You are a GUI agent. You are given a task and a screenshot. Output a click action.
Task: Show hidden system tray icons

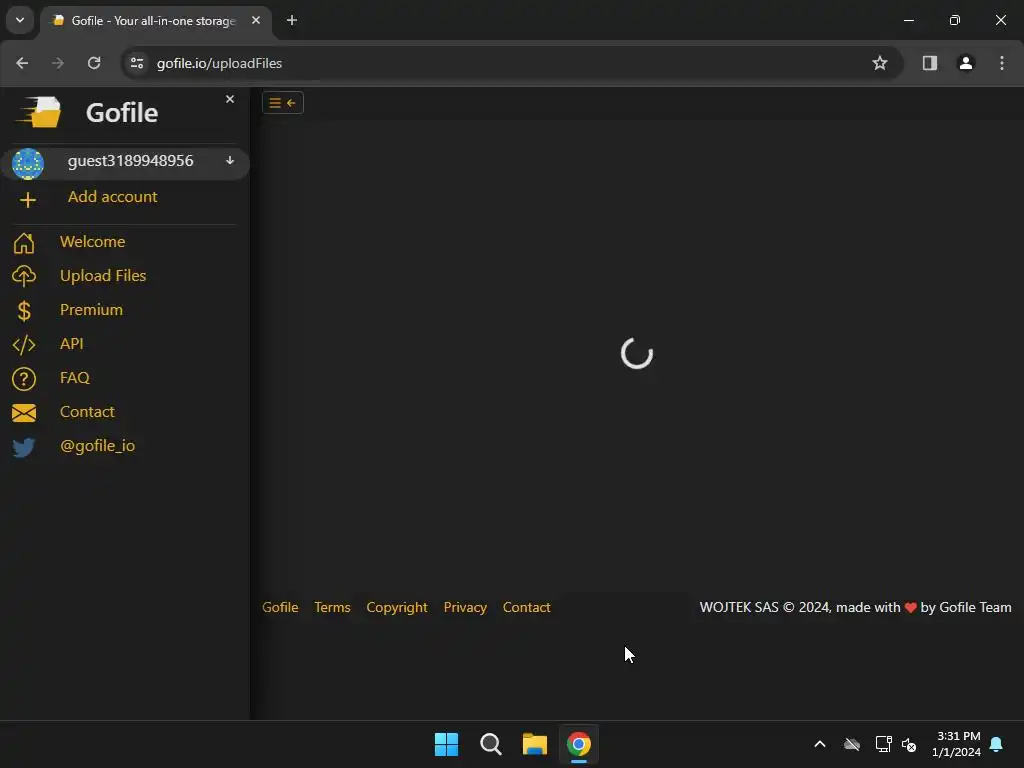tap(820, 744)
